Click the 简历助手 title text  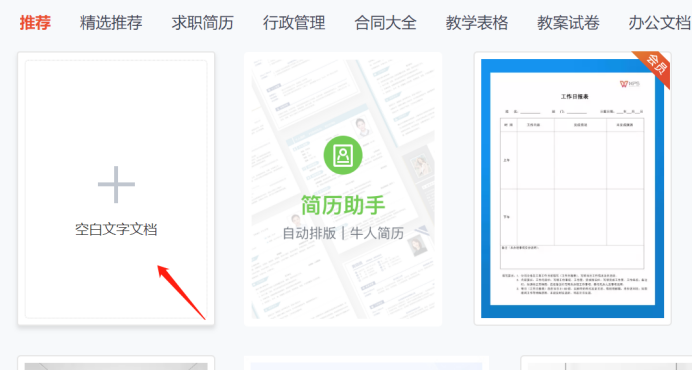(343, 205)
